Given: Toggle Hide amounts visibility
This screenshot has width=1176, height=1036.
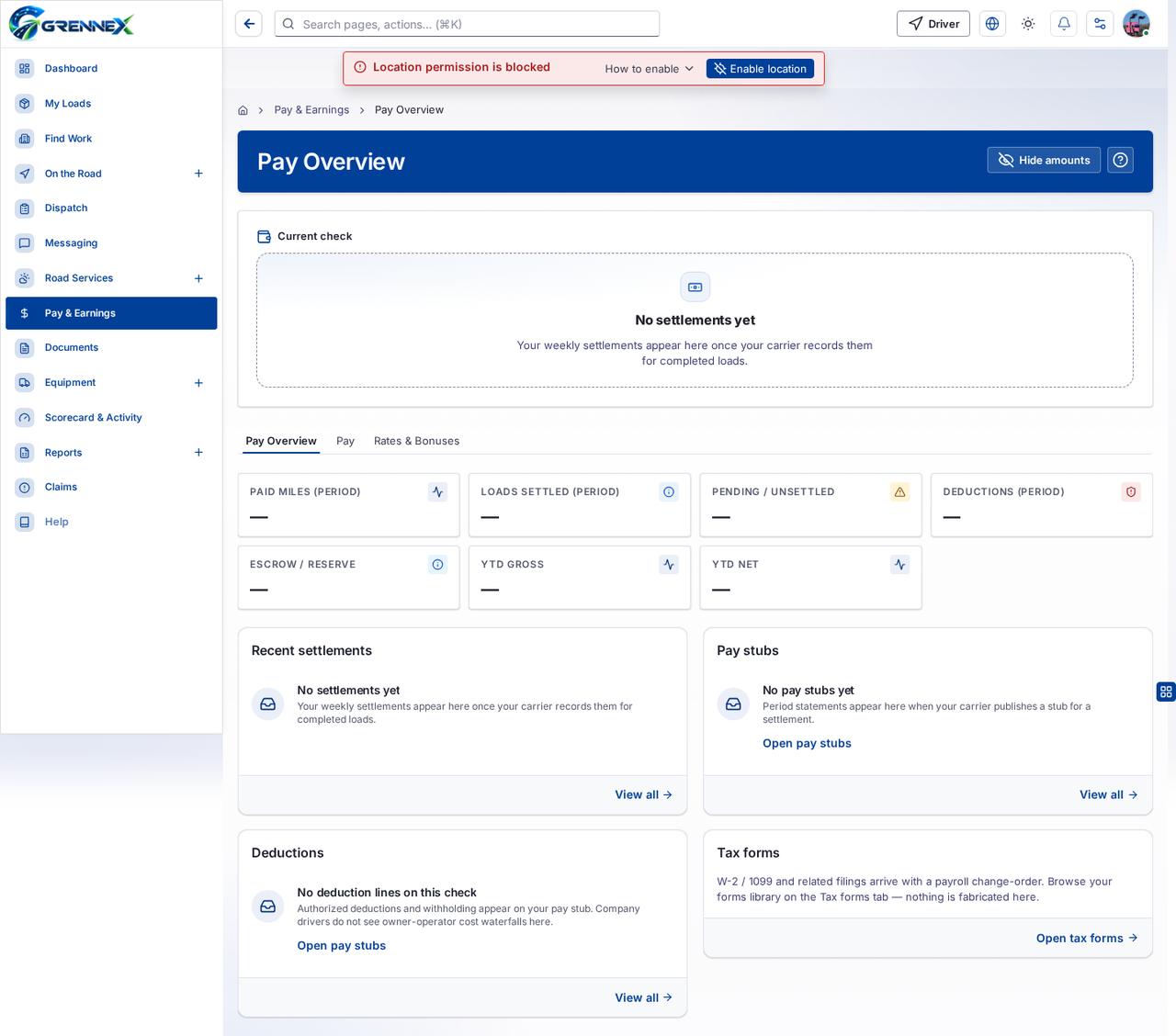Looking at the screenshot, I should [x=1044, y=160].
